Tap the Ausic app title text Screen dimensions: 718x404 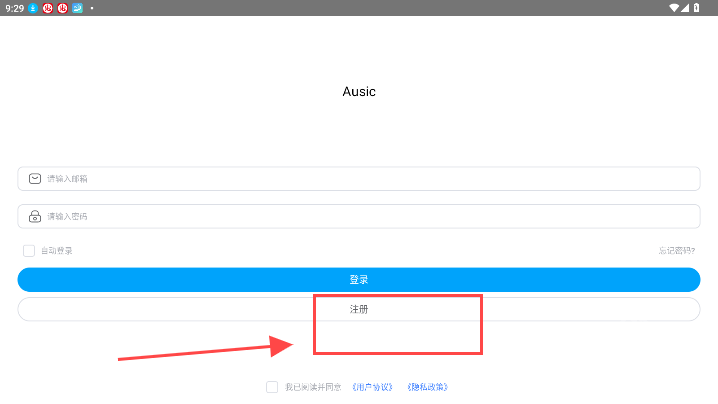coord(359,91)
